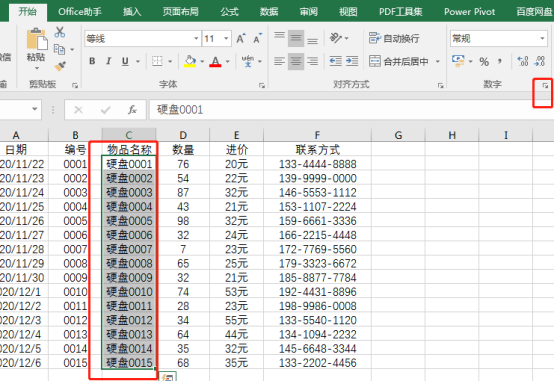Open the underline style dropdown arrow

(x=138, y=61)
